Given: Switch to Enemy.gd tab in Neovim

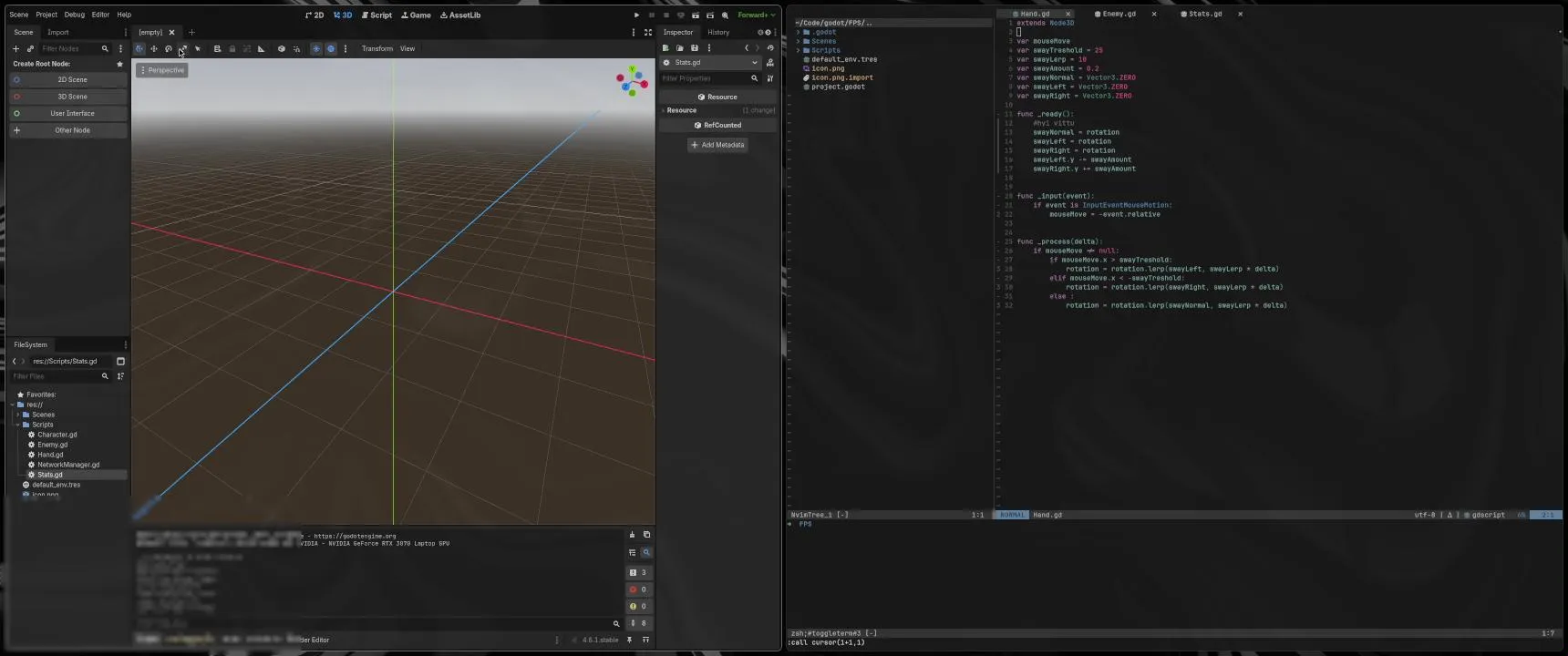Looking at the screenshot, I should [1119, 14].
